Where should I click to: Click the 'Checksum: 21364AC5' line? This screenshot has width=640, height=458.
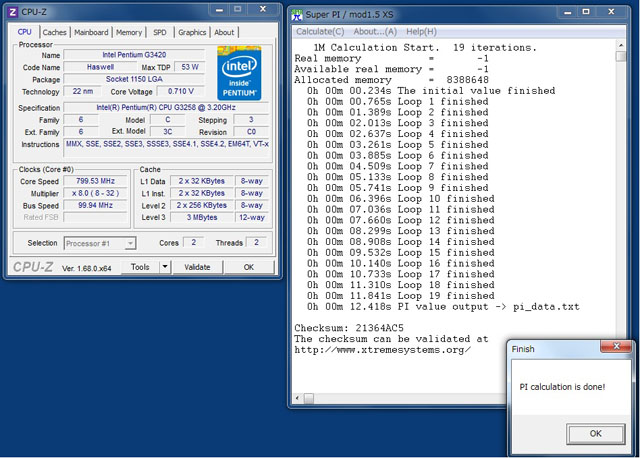(349, 328)
